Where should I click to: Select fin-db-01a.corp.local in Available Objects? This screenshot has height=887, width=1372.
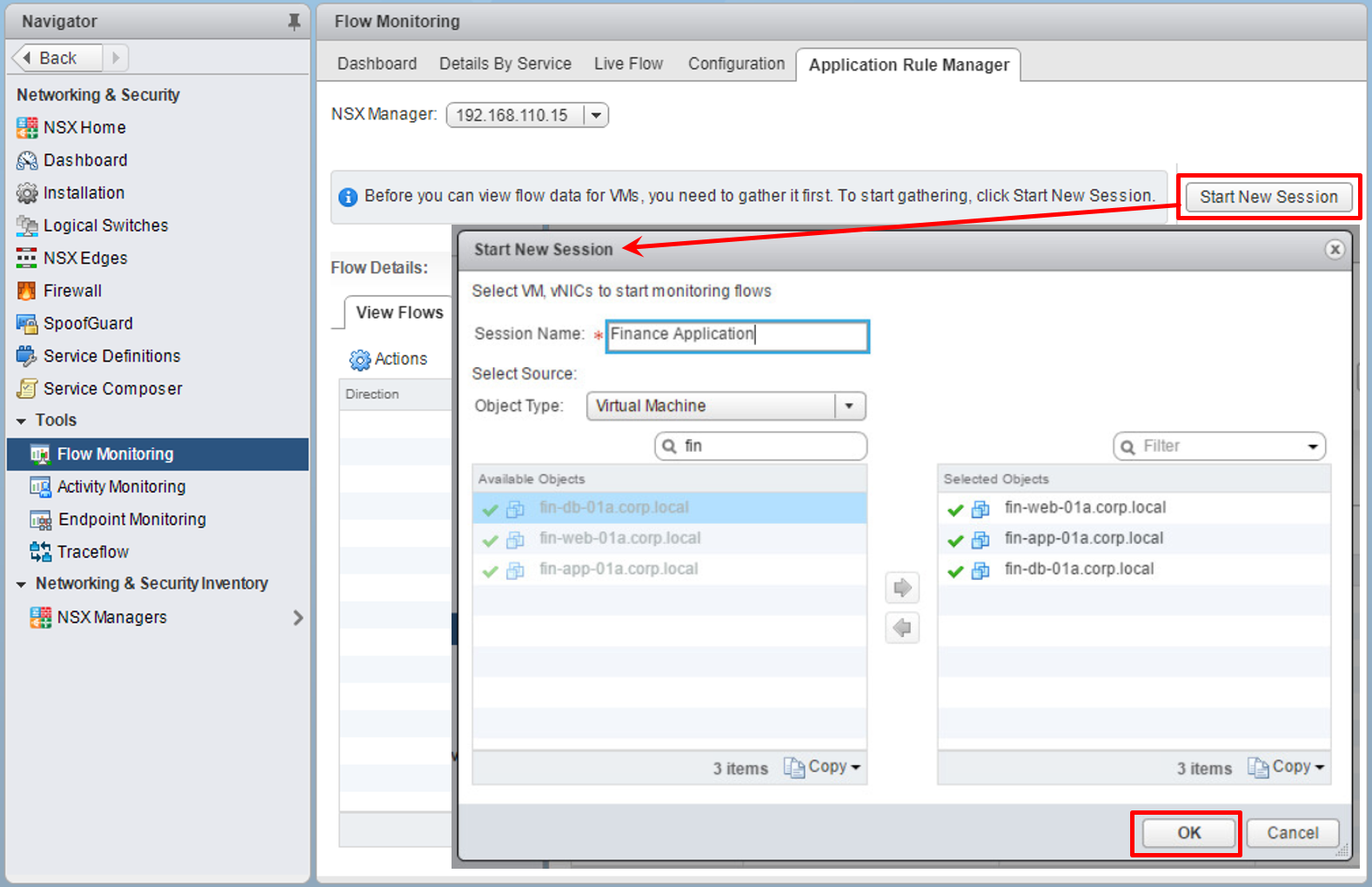pos(669,508)
